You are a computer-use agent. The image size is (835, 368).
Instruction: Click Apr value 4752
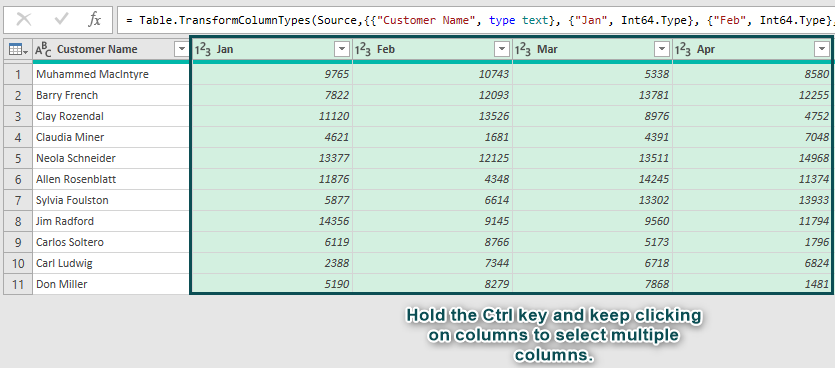[752, 116]
